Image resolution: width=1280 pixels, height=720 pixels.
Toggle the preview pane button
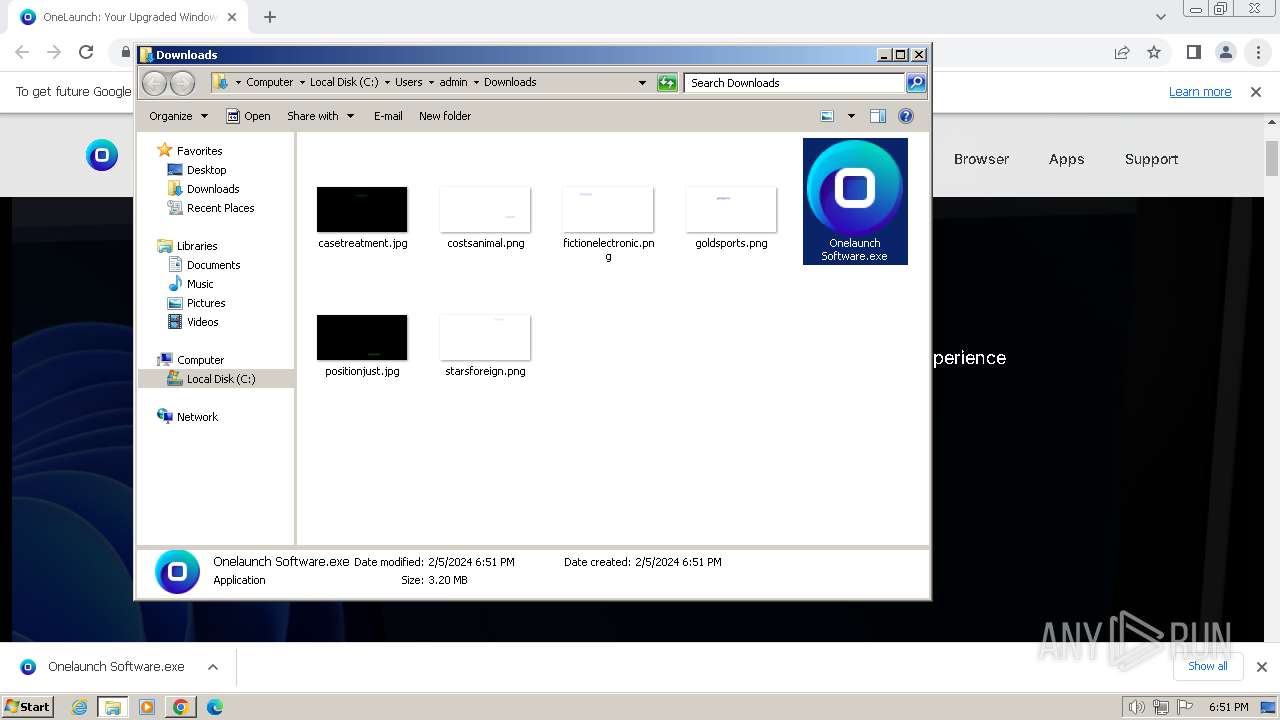pyautogui.click(x=878, y=116)
